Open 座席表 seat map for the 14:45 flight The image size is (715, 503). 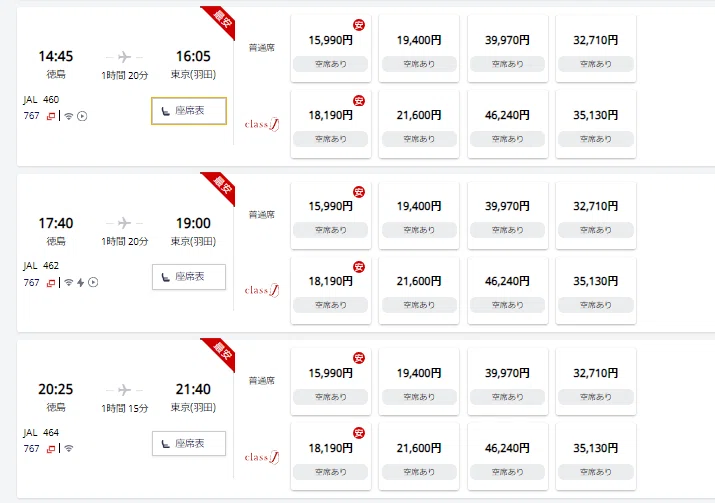click(189, 111)
